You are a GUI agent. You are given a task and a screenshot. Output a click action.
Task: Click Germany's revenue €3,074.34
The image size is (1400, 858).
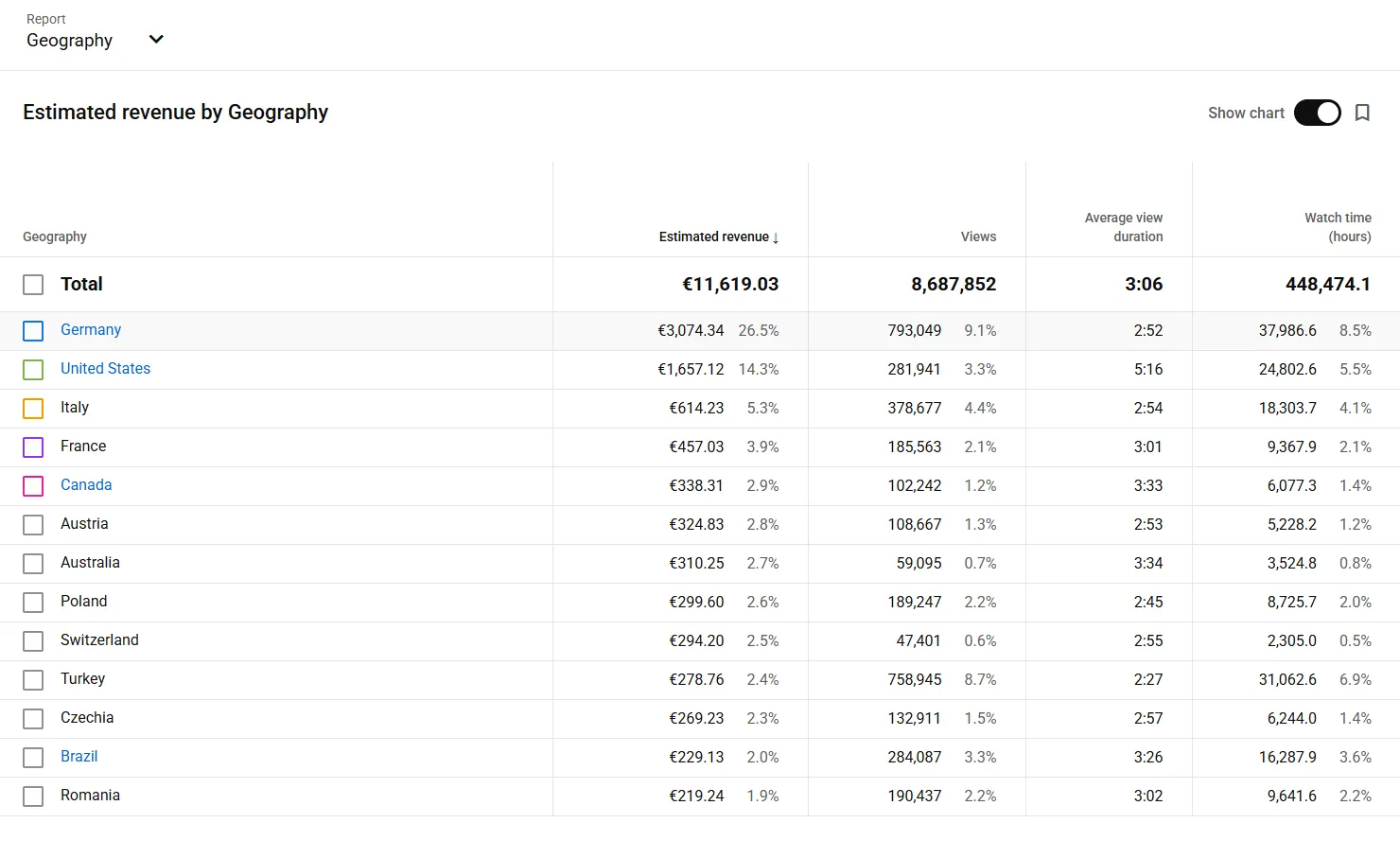(691, 330)
